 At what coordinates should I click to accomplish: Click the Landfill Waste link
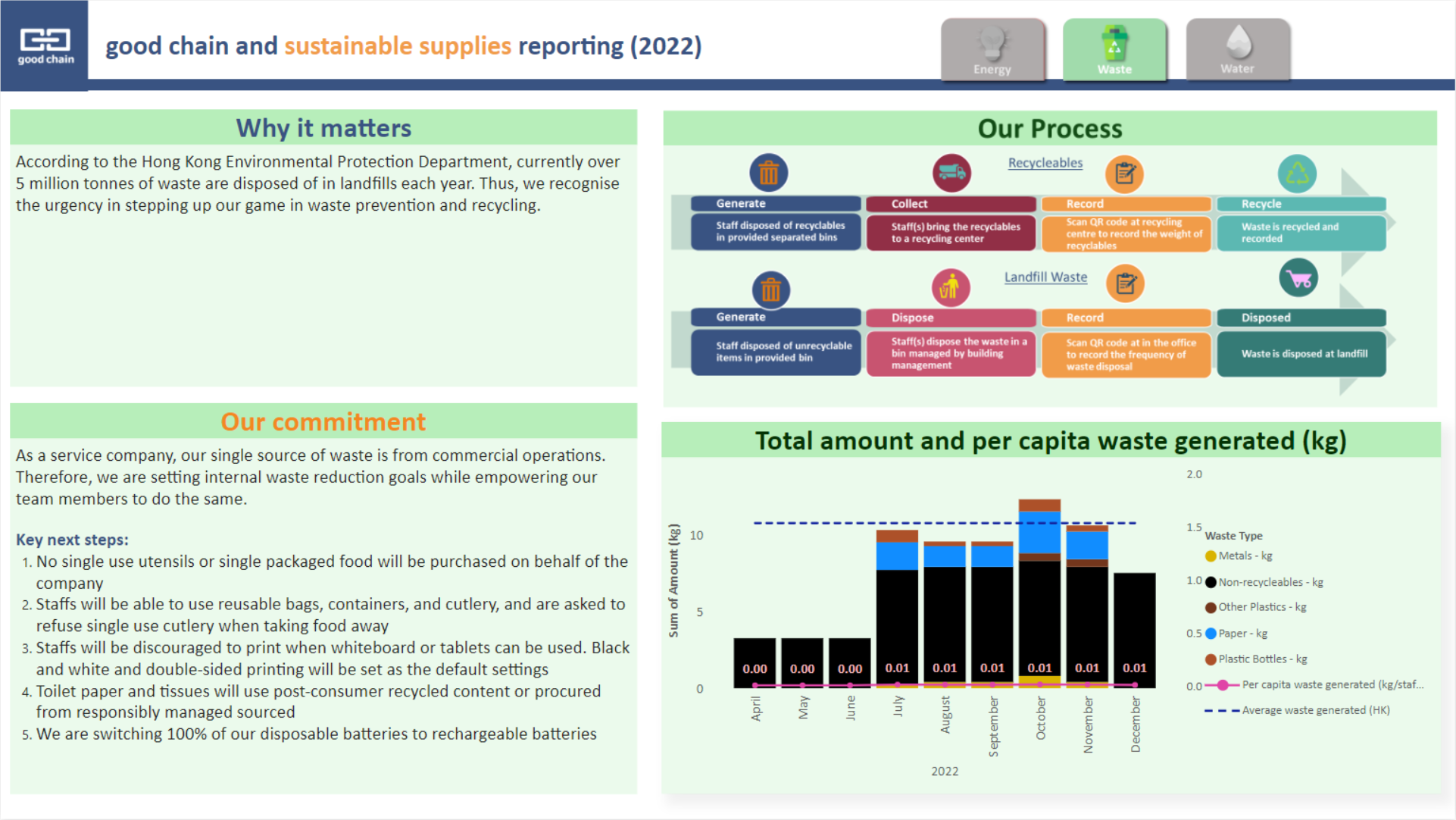[1045, 277]
